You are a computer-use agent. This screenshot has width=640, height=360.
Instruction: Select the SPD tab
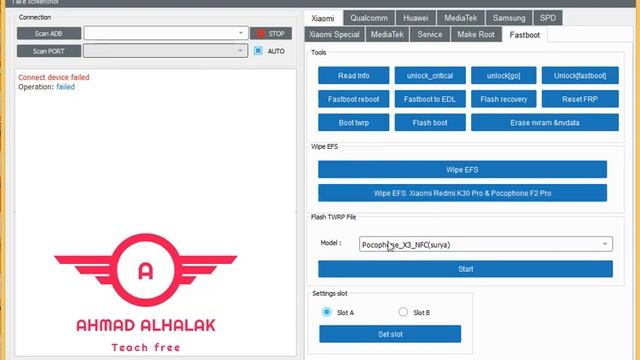[548, 18]
